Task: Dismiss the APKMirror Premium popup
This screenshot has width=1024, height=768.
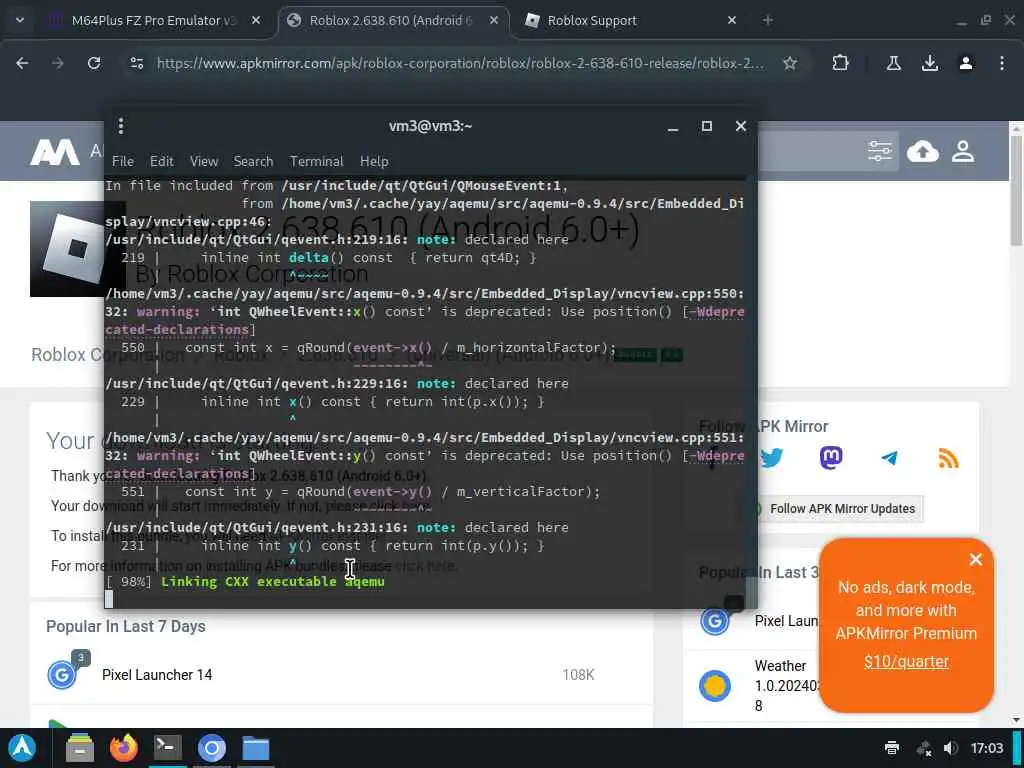Action: (976, 559)
